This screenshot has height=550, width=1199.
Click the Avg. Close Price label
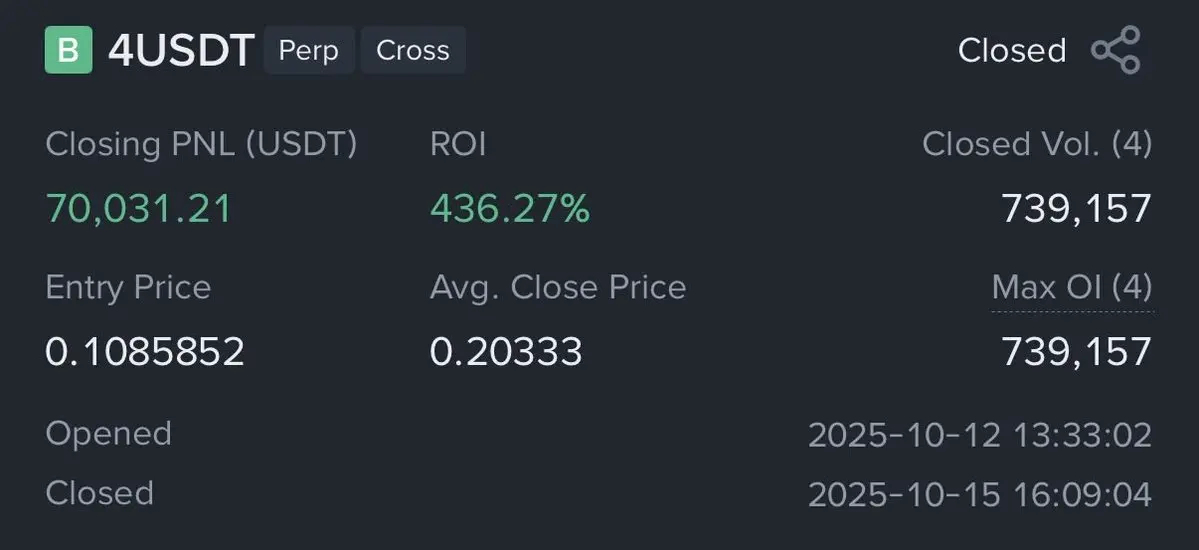557,288
